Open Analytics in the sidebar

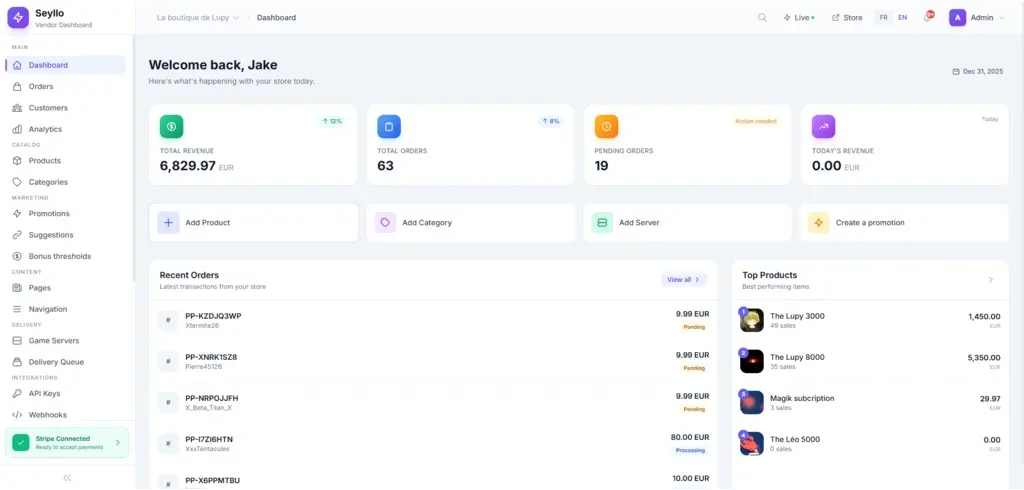65,129
